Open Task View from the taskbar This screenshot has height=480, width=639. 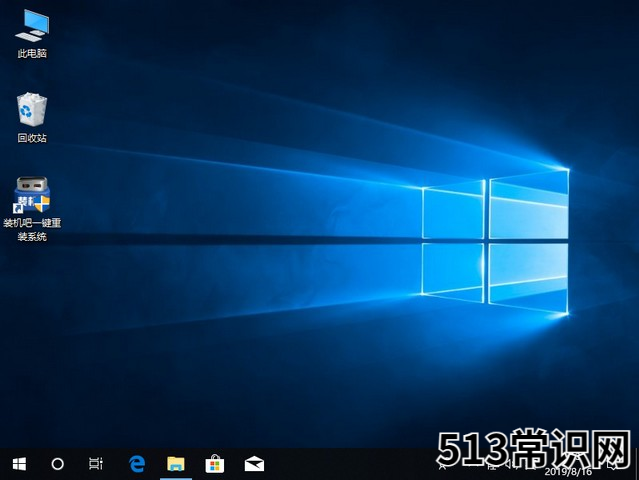coord(96,464)
